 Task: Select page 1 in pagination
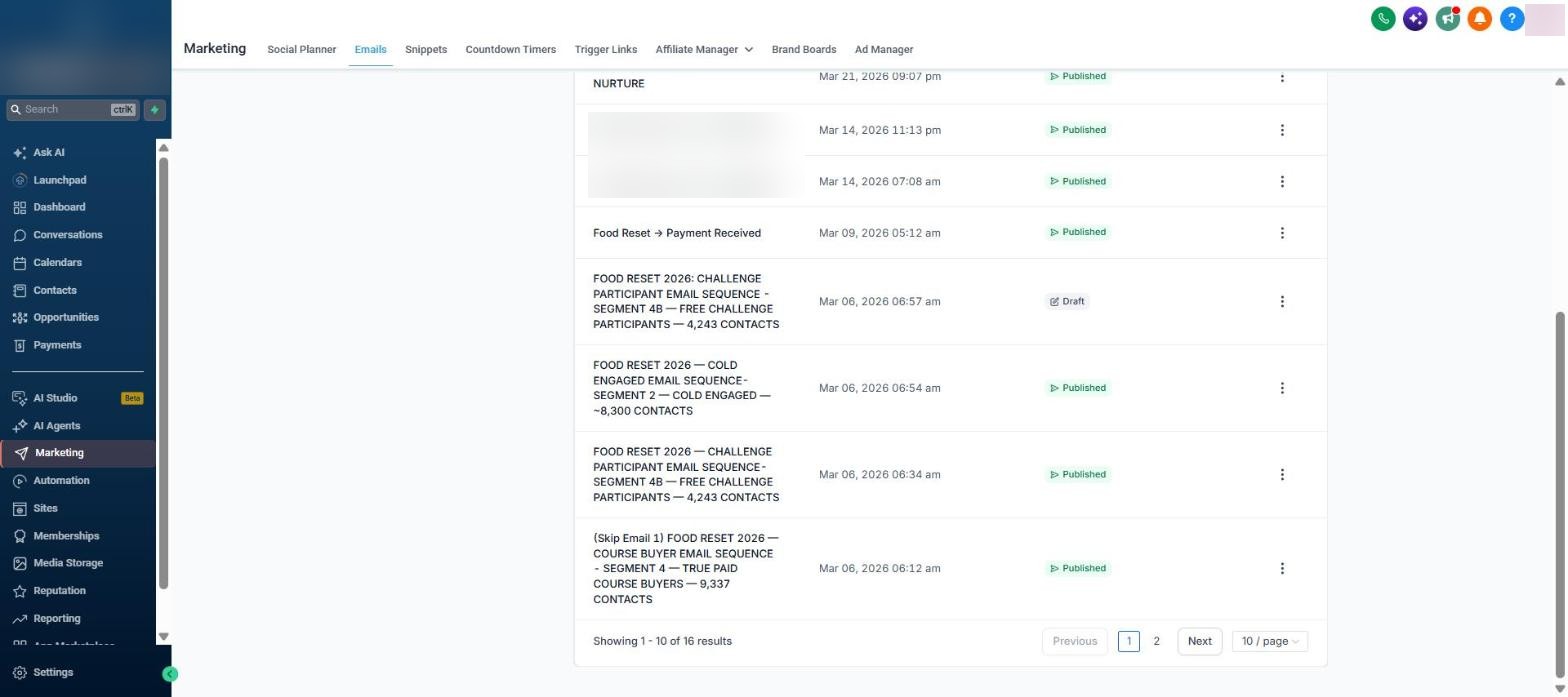pos(1129,642)
